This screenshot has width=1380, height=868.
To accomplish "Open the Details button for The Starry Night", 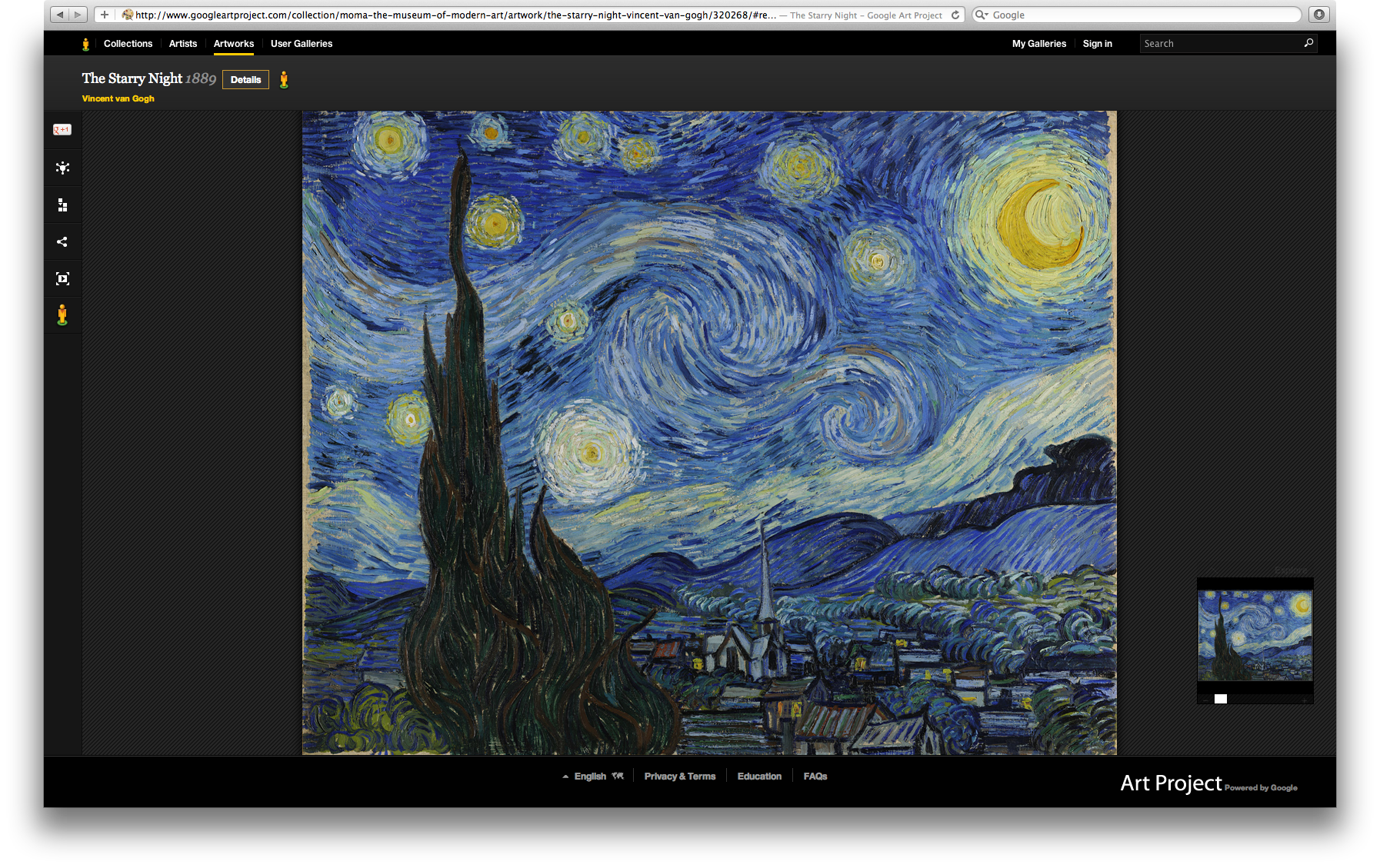I will (245, 79).
